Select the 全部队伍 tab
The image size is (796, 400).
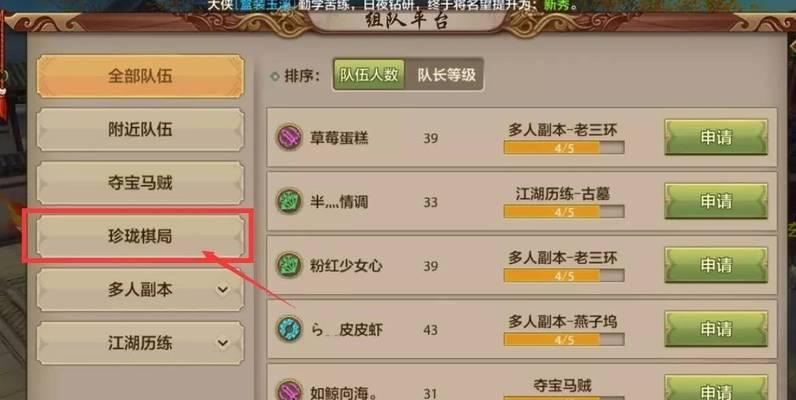tap(140, 76)
